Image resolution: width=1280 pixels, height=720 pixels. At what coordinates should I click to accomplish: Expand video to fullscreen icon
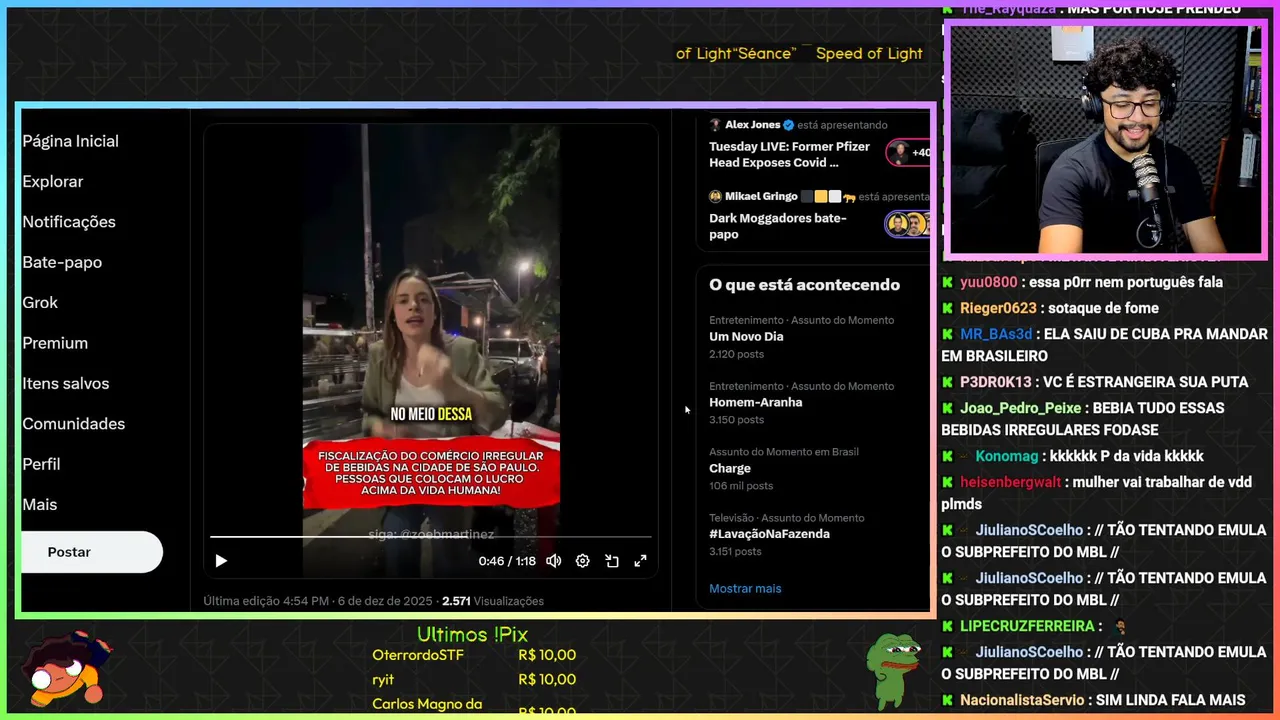pos(640,561)
